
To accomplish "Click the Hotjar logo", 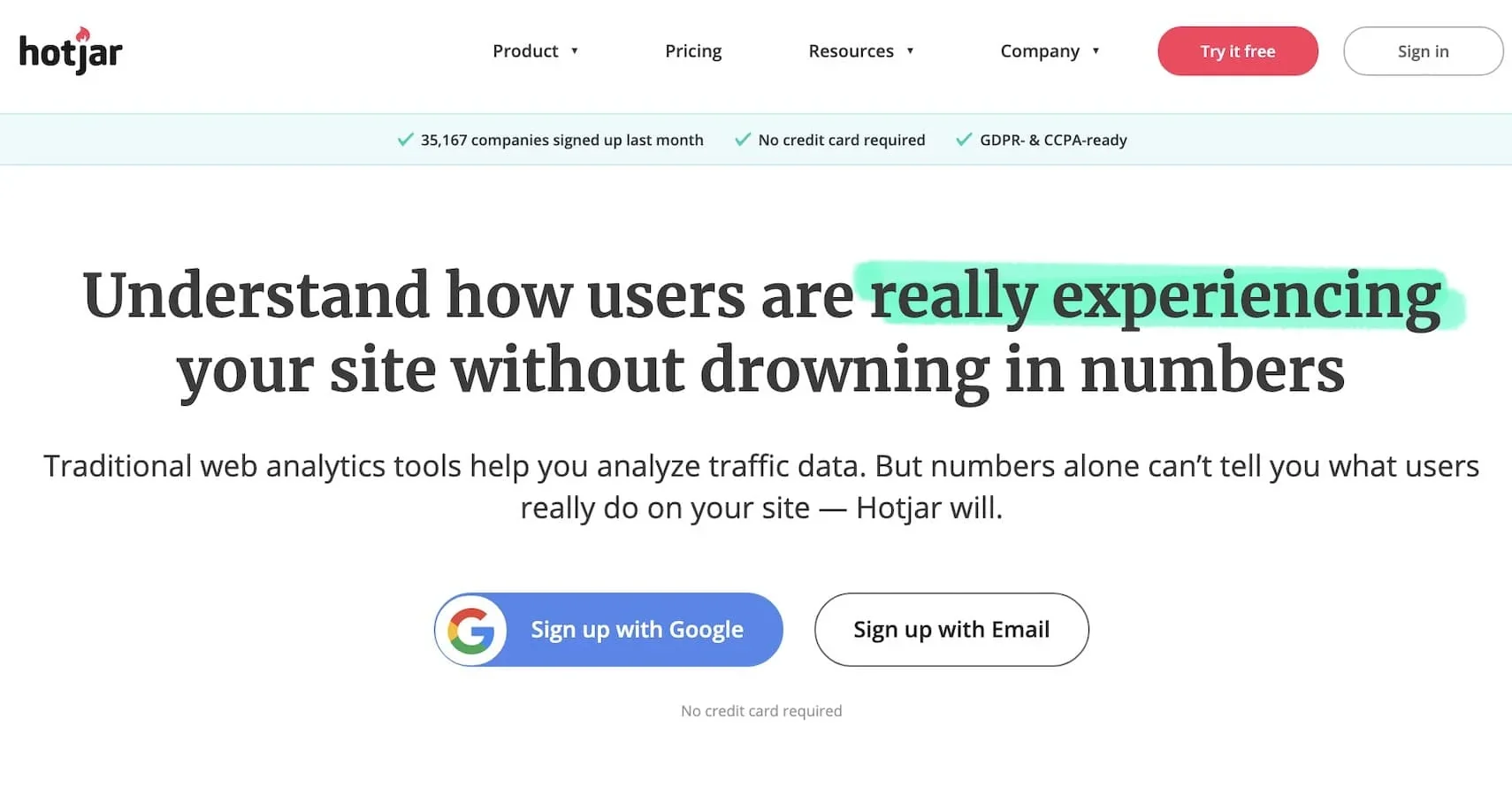I will coord(71,51).
